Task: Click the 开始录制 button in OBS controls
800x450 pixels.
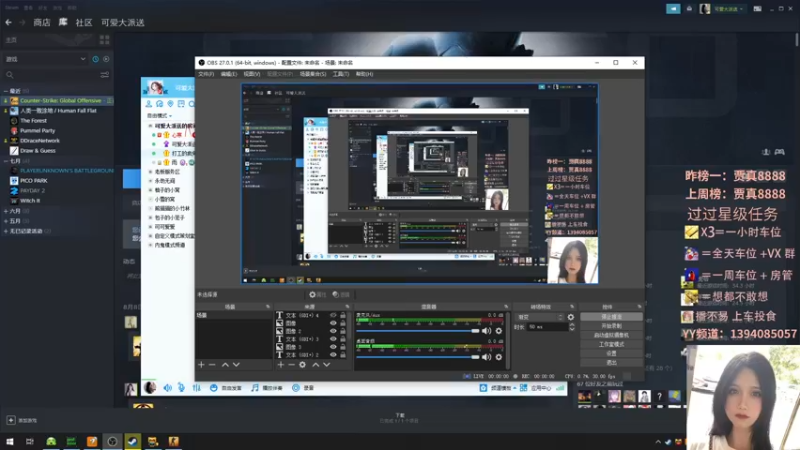Action: pyautogui.click(x=611, y=326)
